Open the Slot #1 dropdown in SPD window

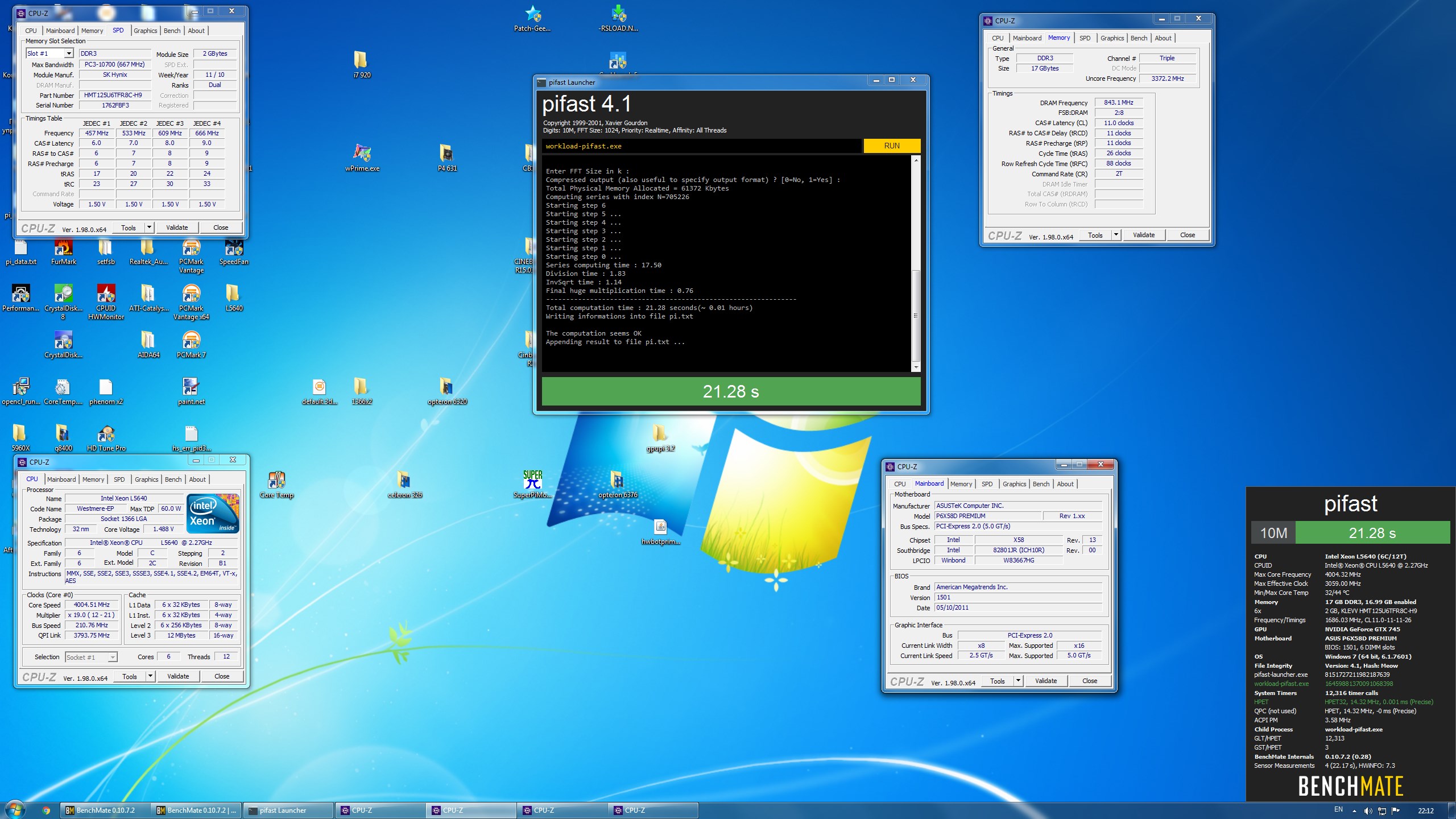[x=49, y=53]
